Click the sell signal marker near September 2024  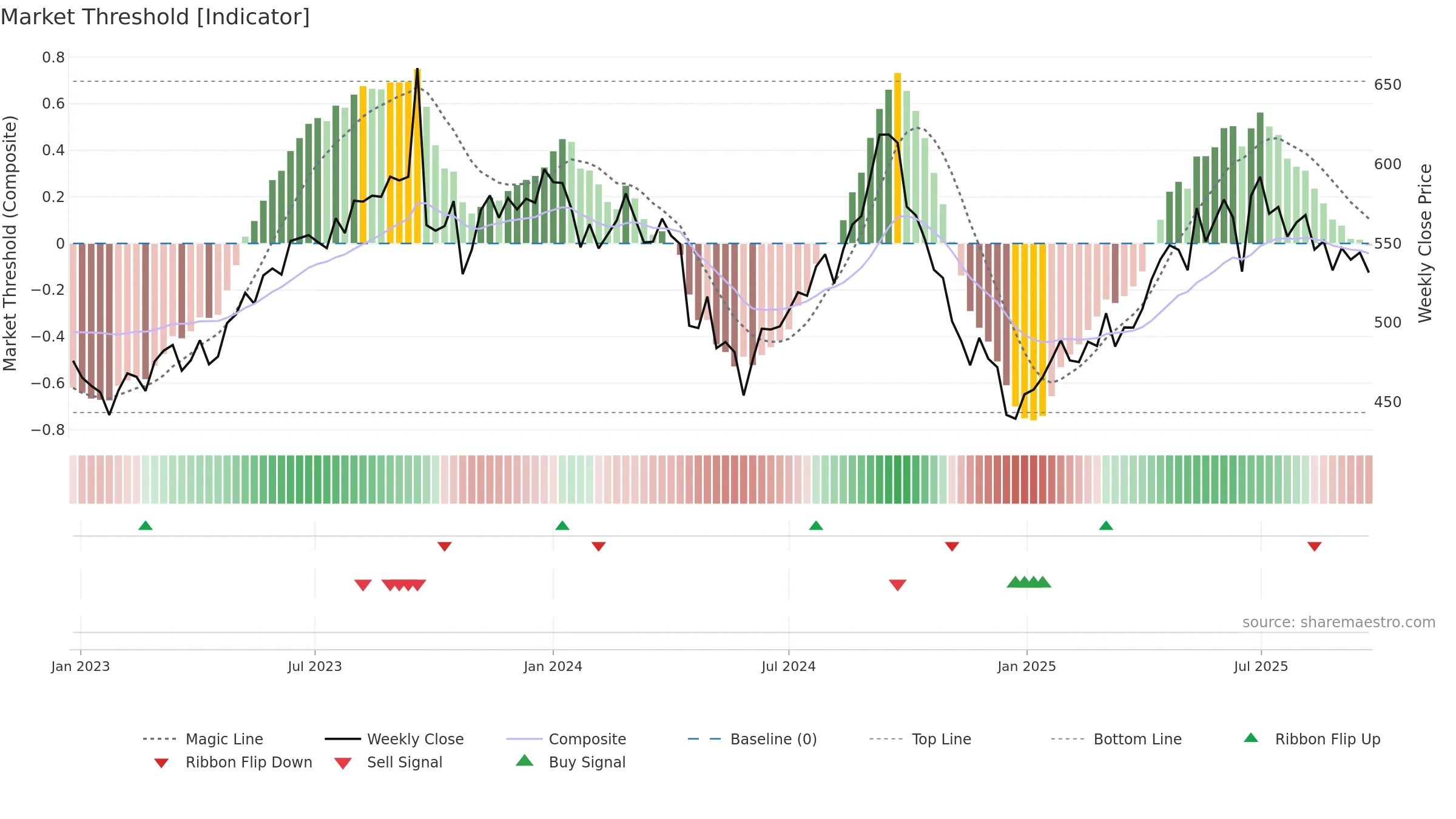click(898, 585)
